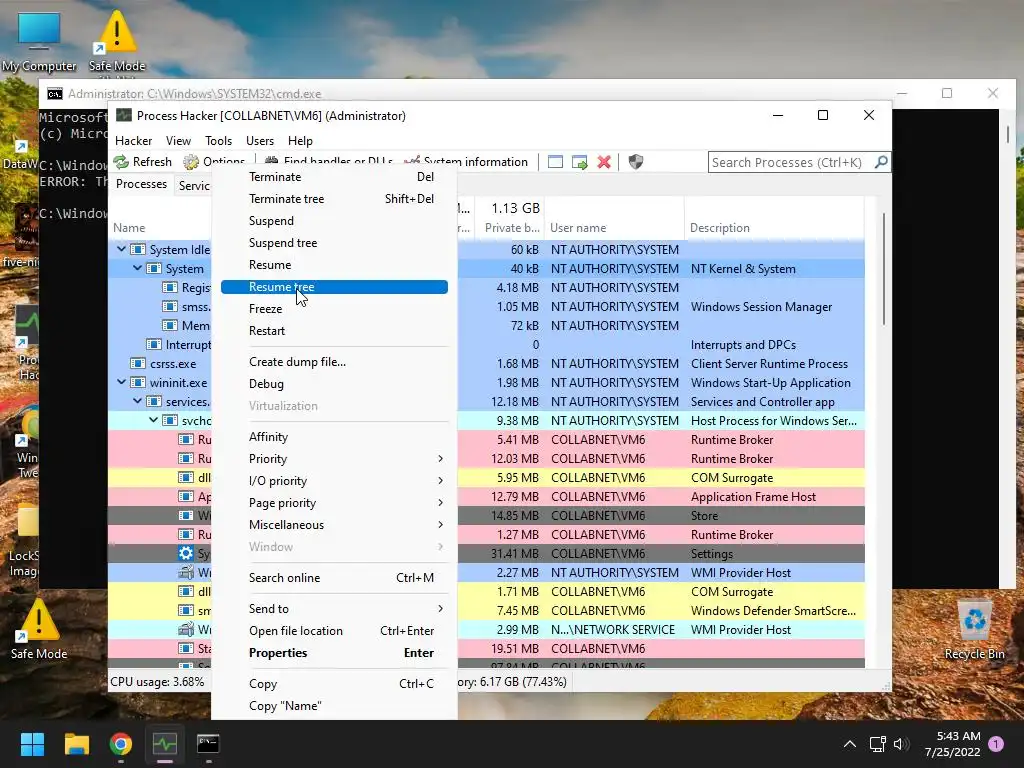1024x768 pixels.
Task: Click the Windows Session Manager description
Action: click(761, 307)
